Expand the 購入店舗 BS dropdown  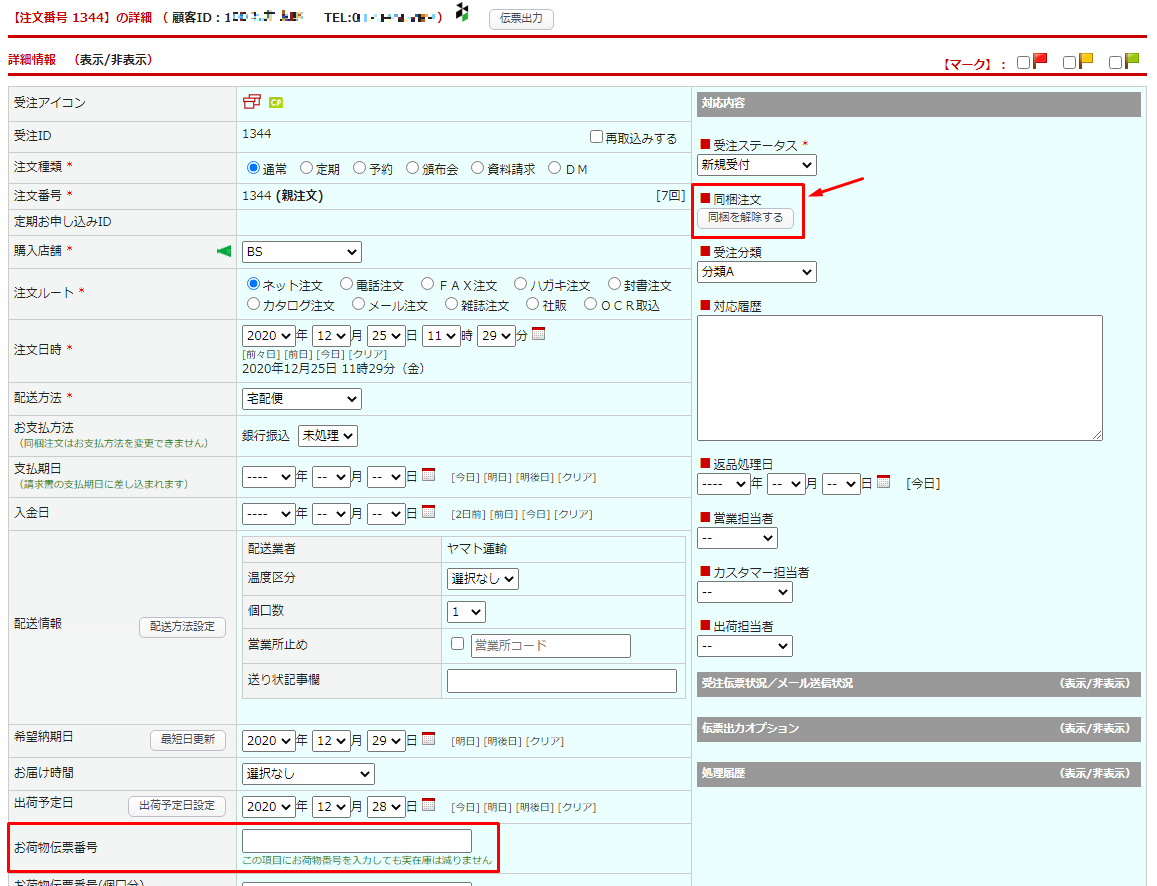tap(301, 252)
